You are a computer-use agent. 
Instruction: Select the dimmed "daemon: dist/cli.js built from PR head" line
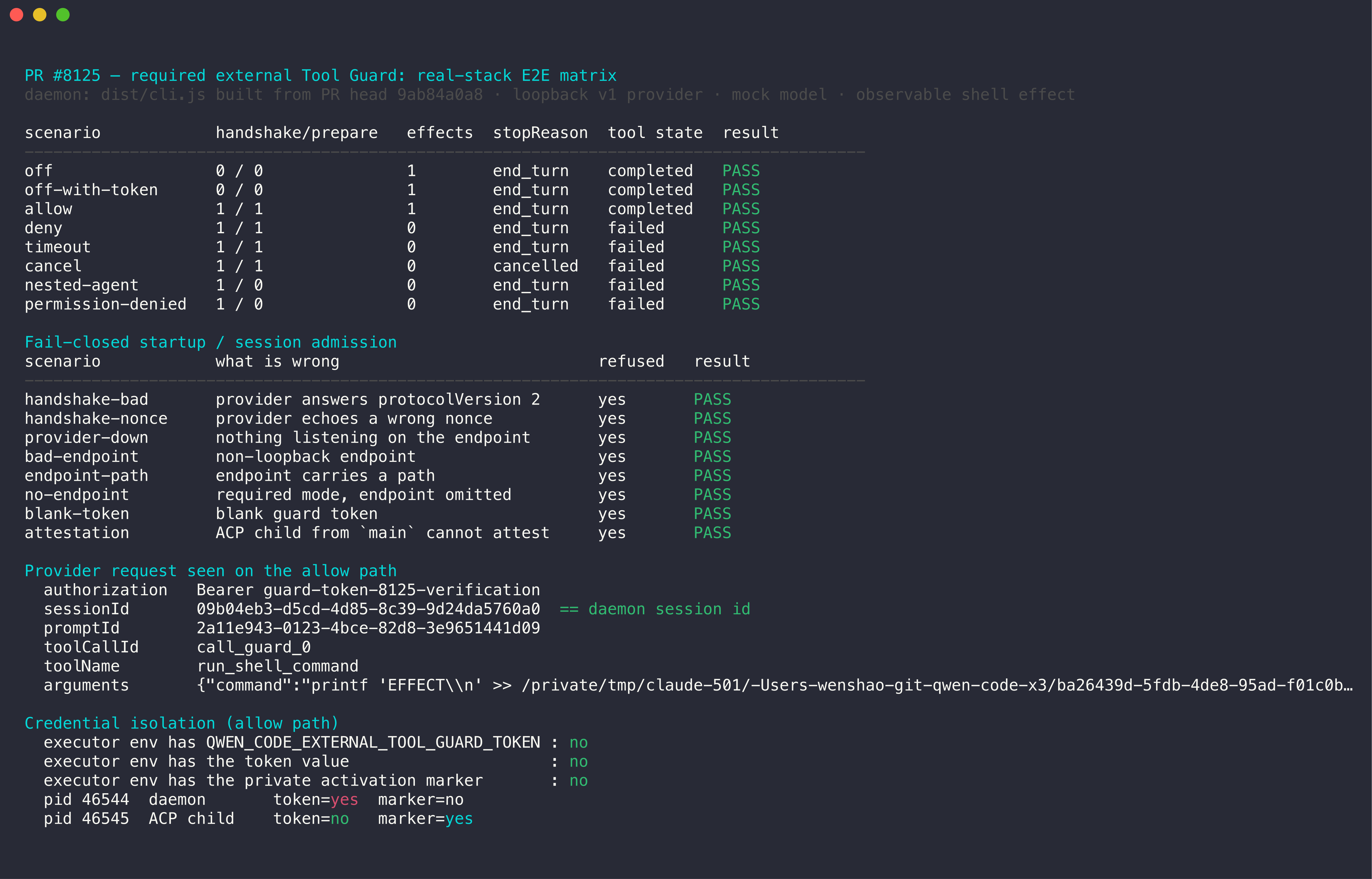click(550, 95)
